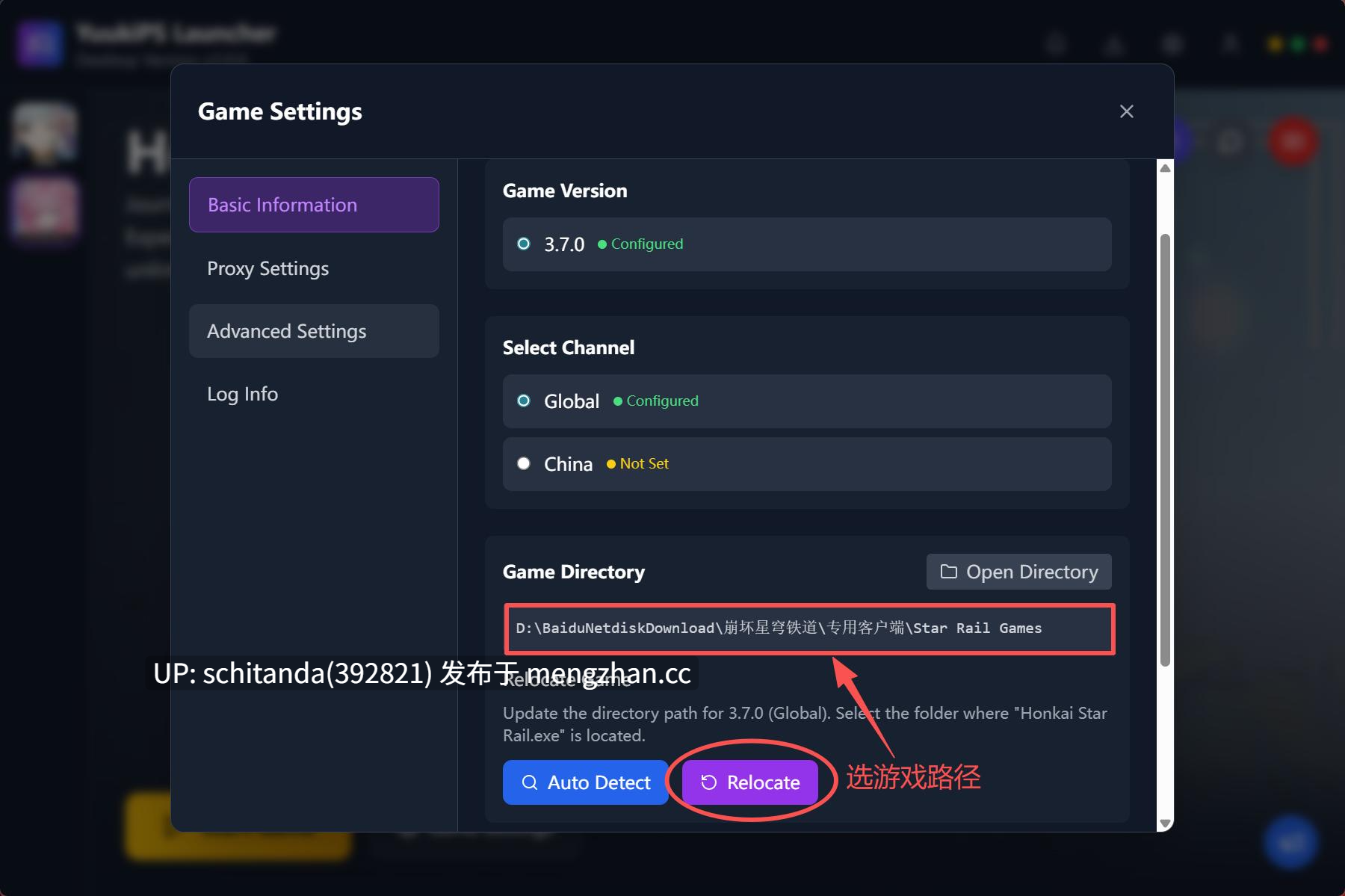Choose the Global channel radio button
The width and height of the screenshot is (1345, 896).
(x=524, y=401)
